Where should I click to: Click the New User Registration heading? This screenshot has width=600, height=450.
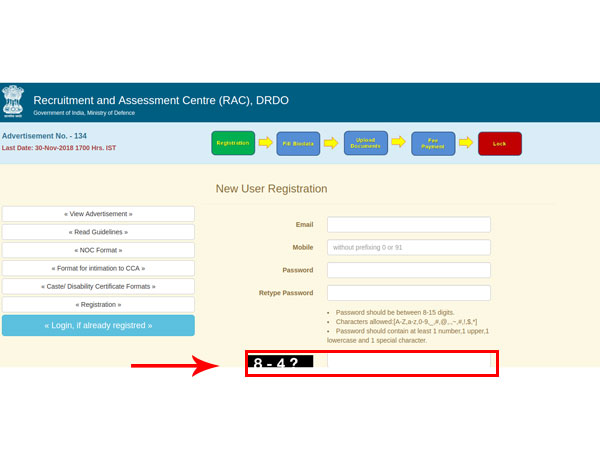[271, 189]
